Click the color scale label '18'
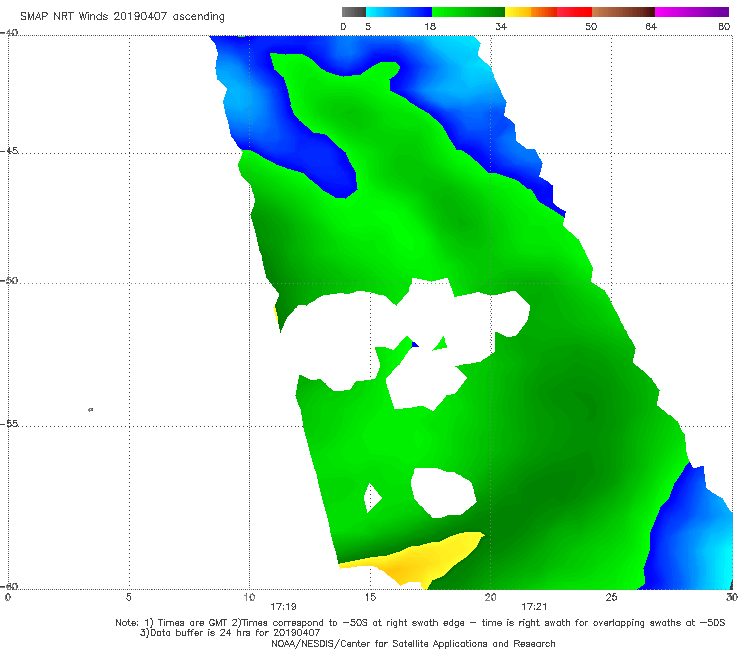The width and height of the screenshot is (740, 650). (x=430, y=26)
